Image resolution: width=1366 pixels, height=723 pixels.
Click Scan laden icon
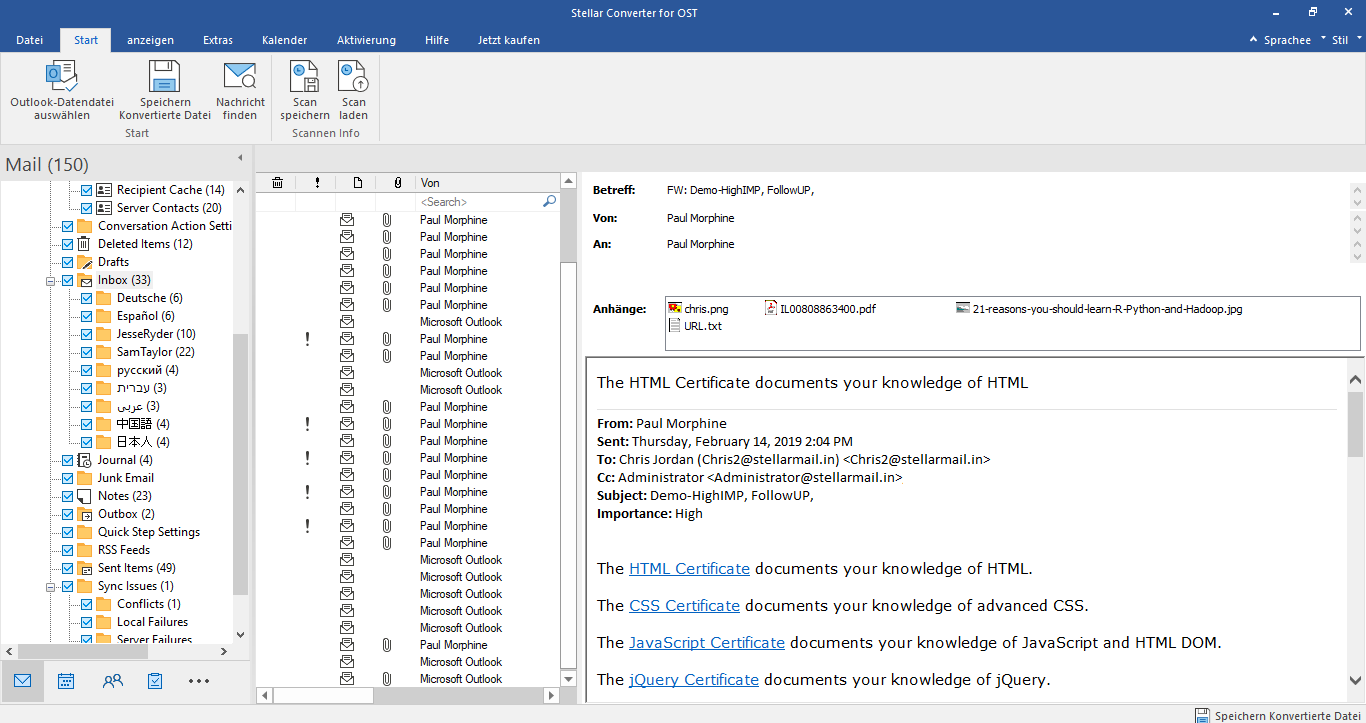(x=353, y=76)
